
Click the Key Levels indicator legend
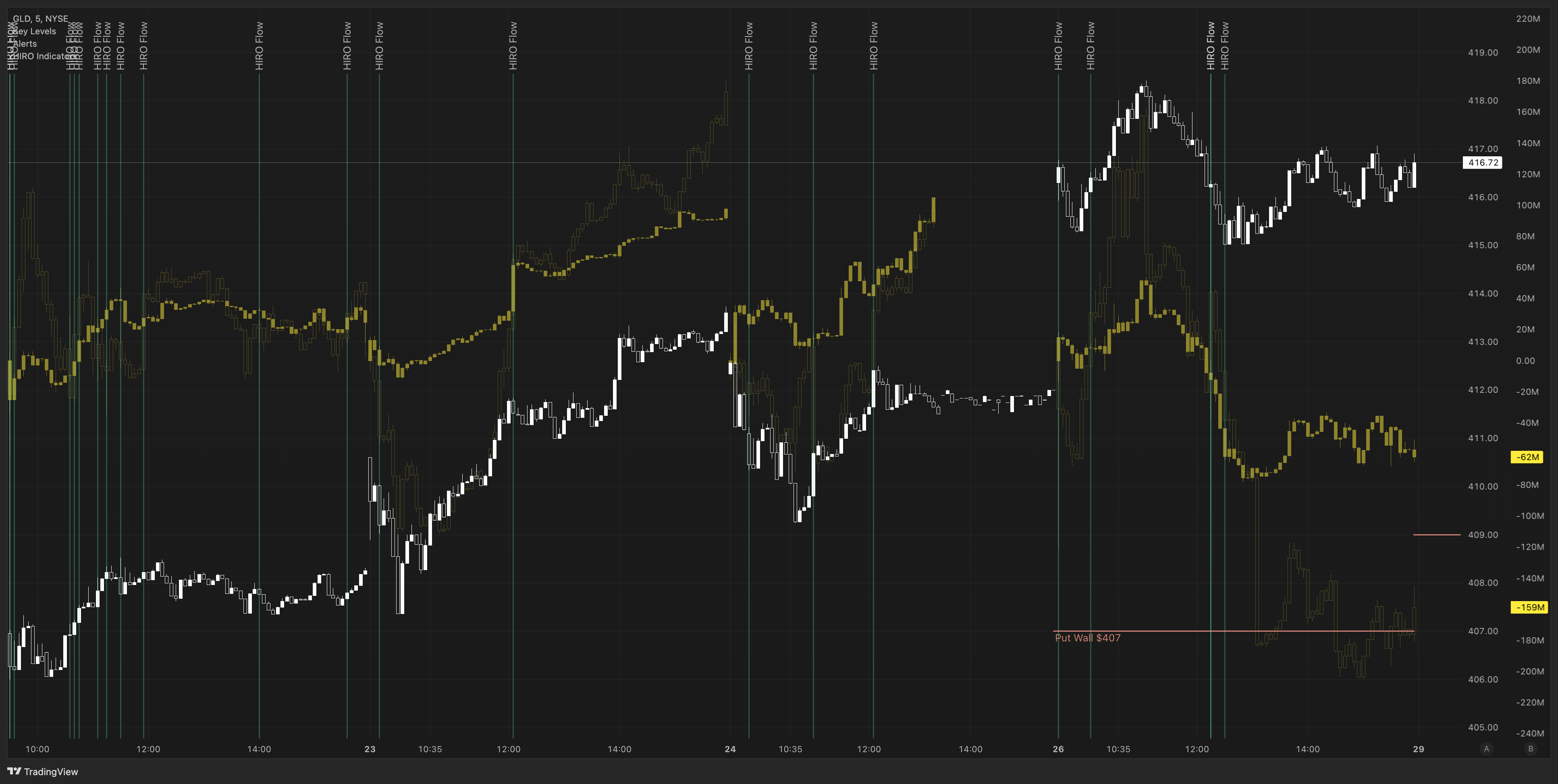pos(35,31)
